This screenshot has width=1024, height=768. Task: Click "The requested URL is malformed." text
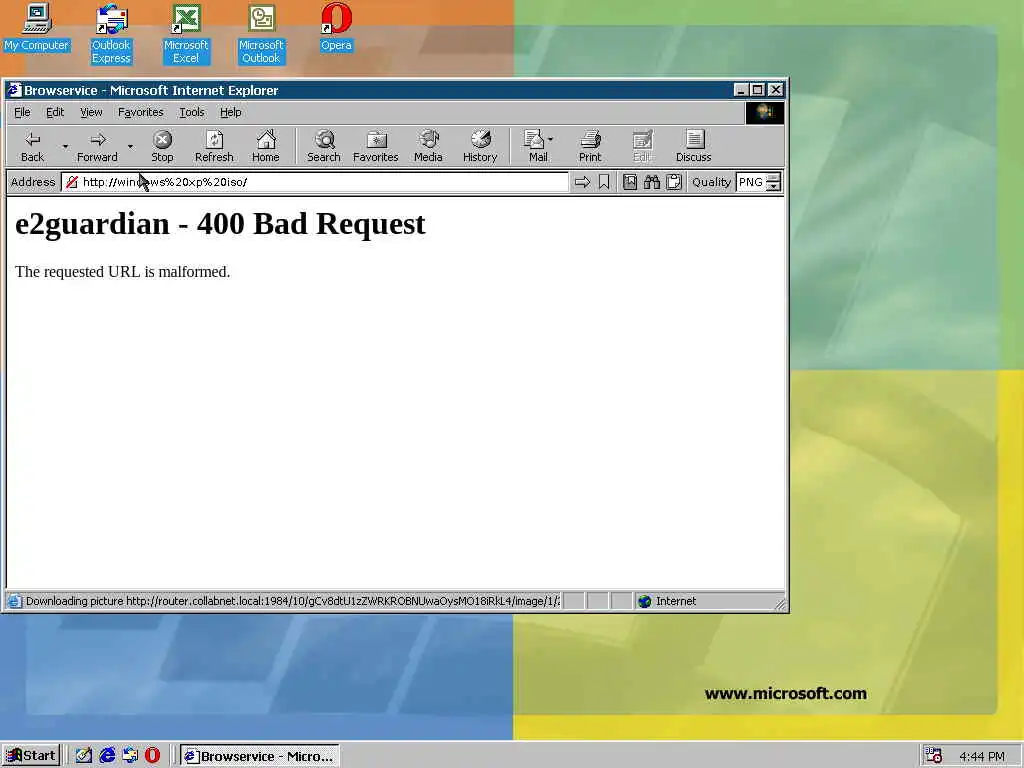(x=122, y=272)
